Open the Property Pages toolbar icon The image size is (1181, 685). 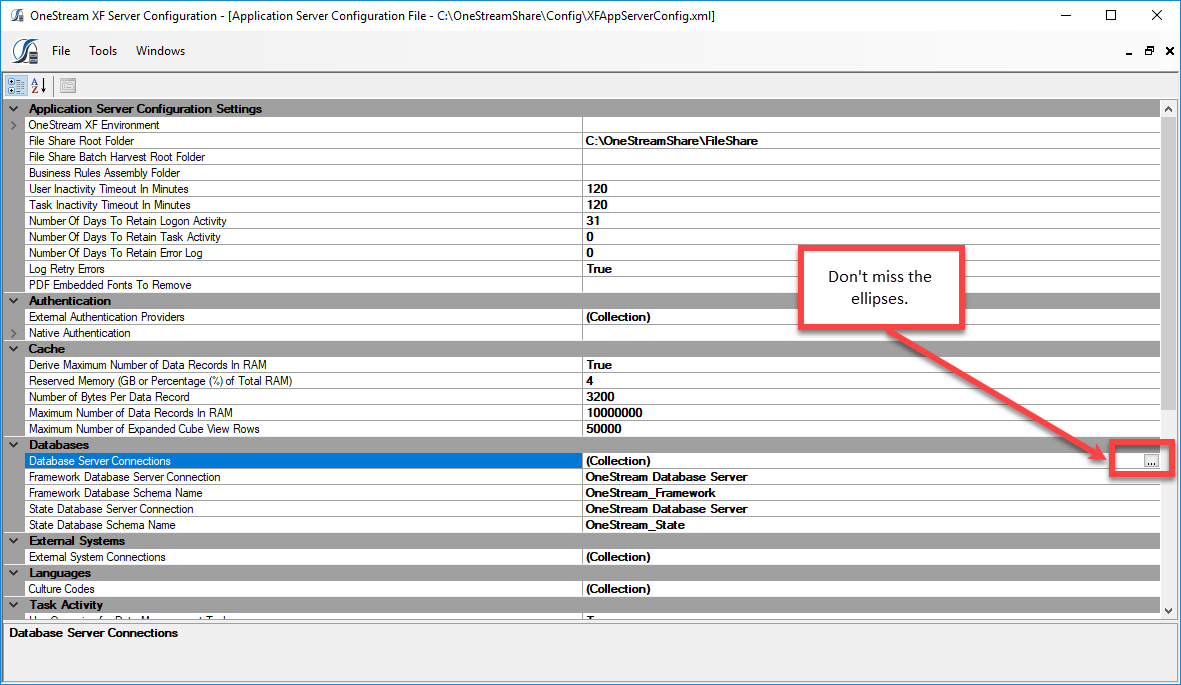(x=68, y=85)
